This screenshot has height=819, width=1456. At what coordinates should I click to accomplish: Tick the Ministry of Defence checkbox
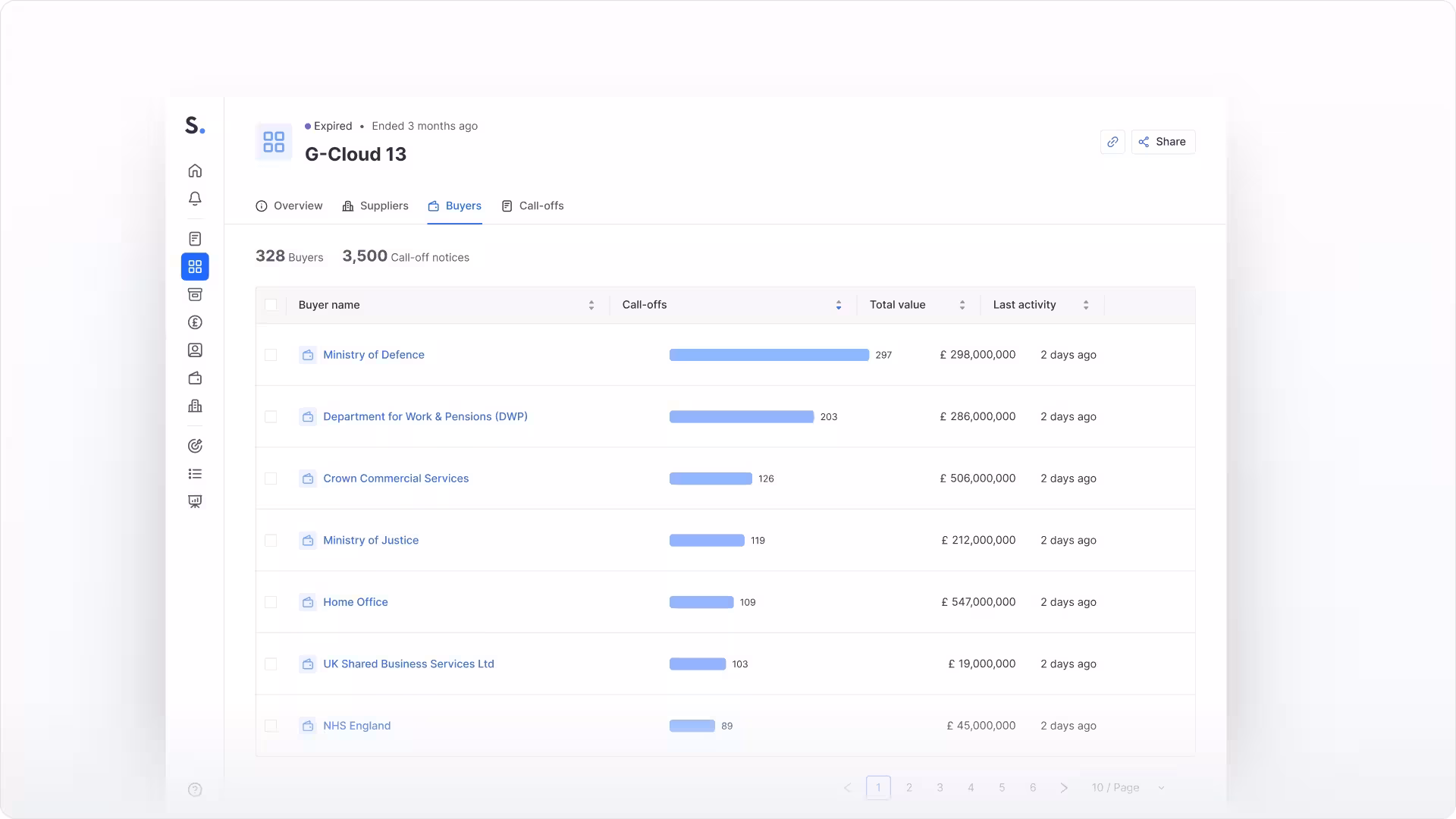[x=271, y=355]
